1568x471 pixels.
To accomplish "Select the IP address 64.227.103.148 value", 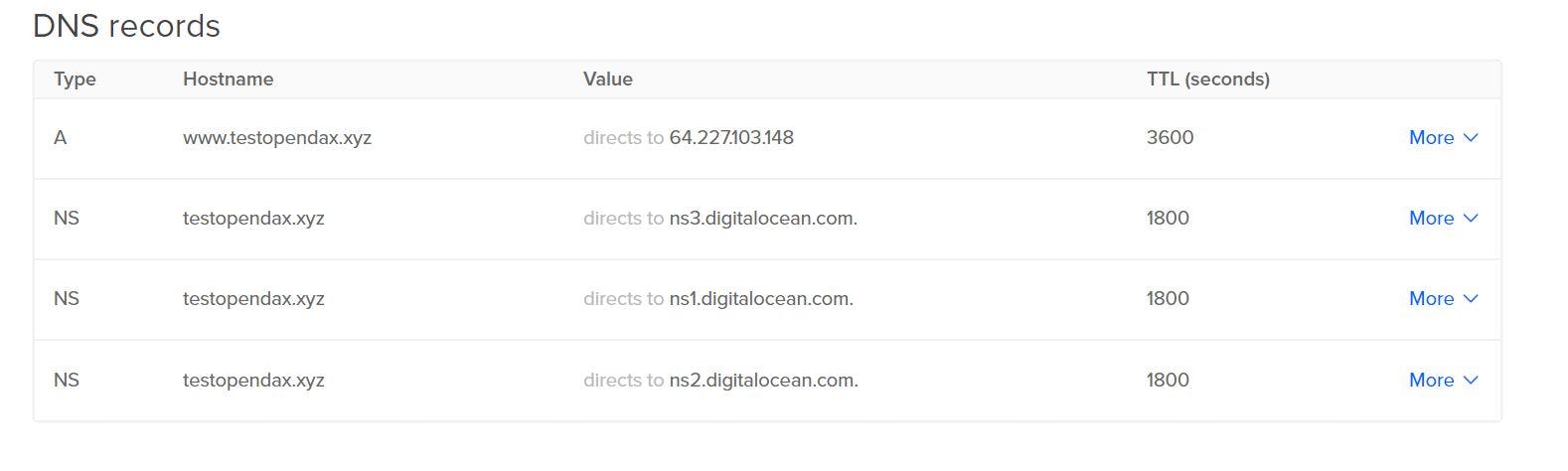I will point(731,138).
